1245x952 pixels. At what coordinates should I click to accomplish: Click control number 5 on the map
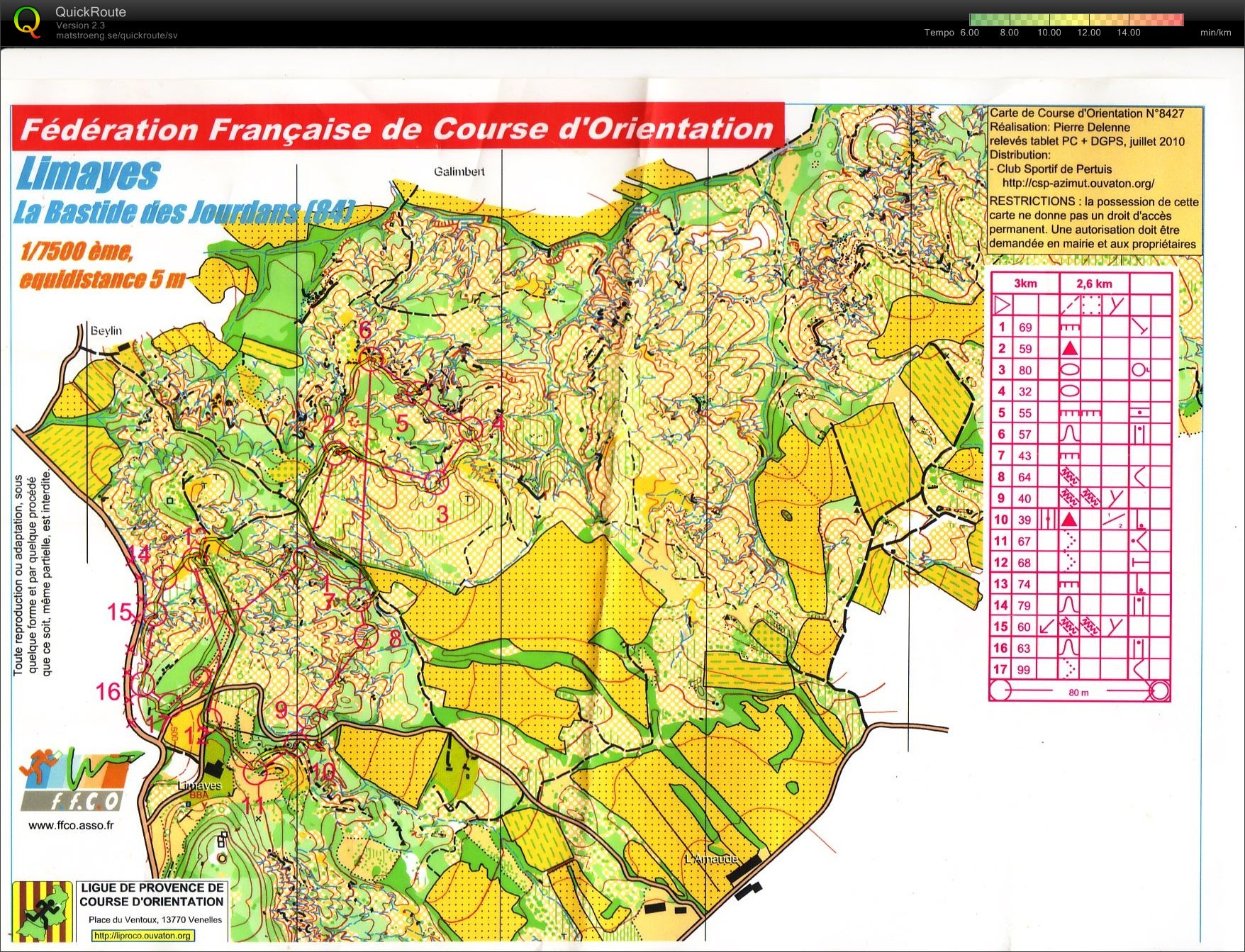point(402,424)
